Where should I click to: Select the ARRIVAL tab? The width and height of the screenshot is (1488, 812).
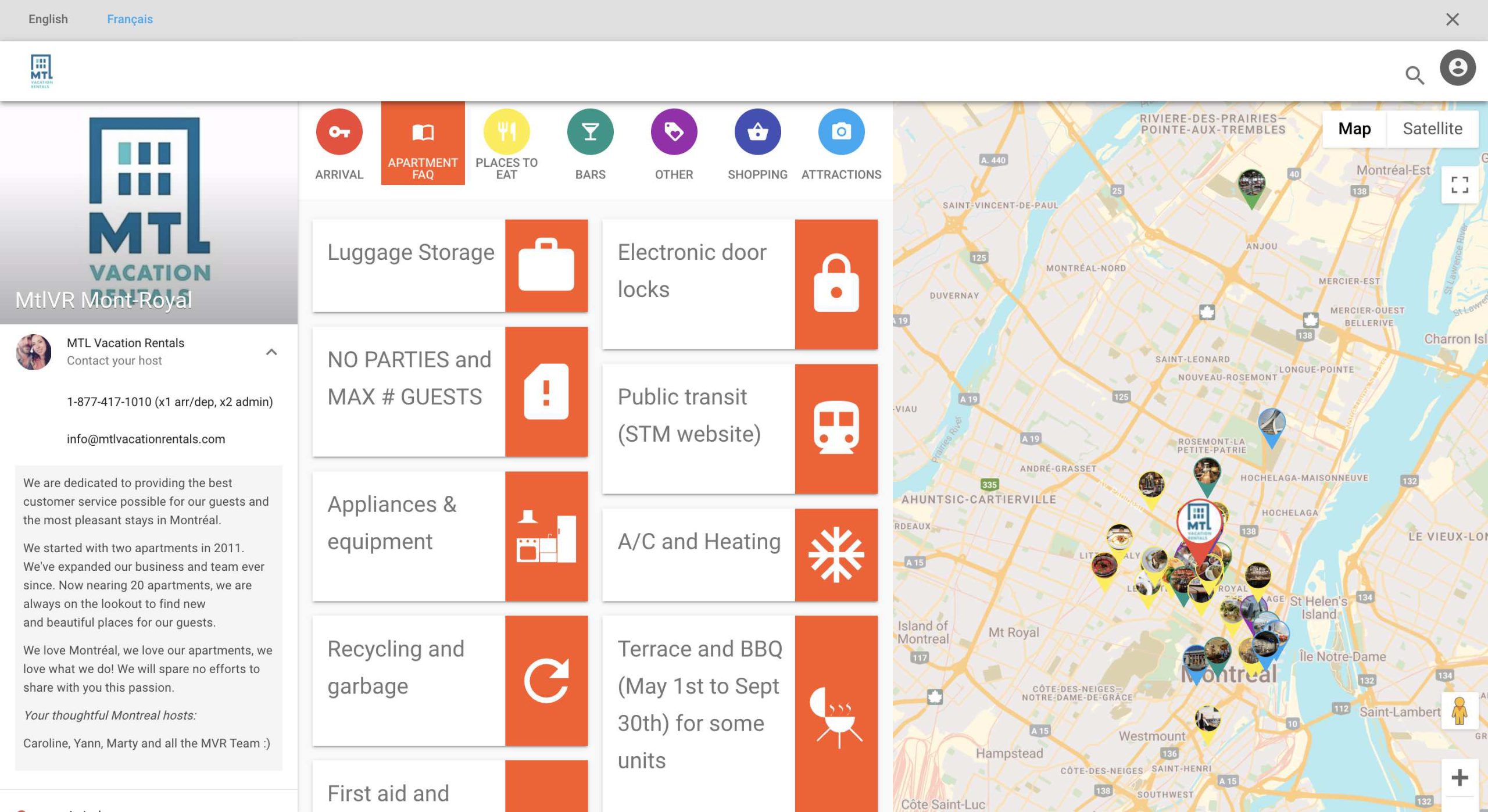(339, 143)
